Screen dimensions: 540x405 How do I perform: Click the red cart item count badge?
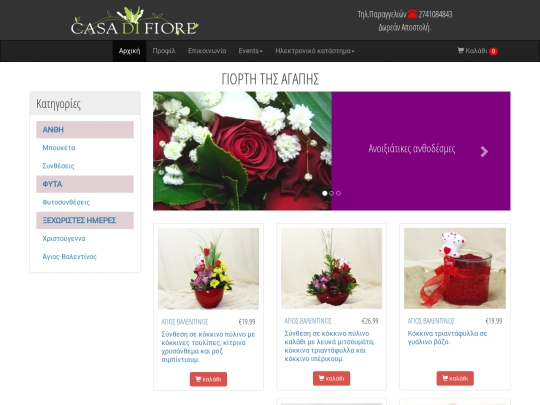tap(493, 51)
